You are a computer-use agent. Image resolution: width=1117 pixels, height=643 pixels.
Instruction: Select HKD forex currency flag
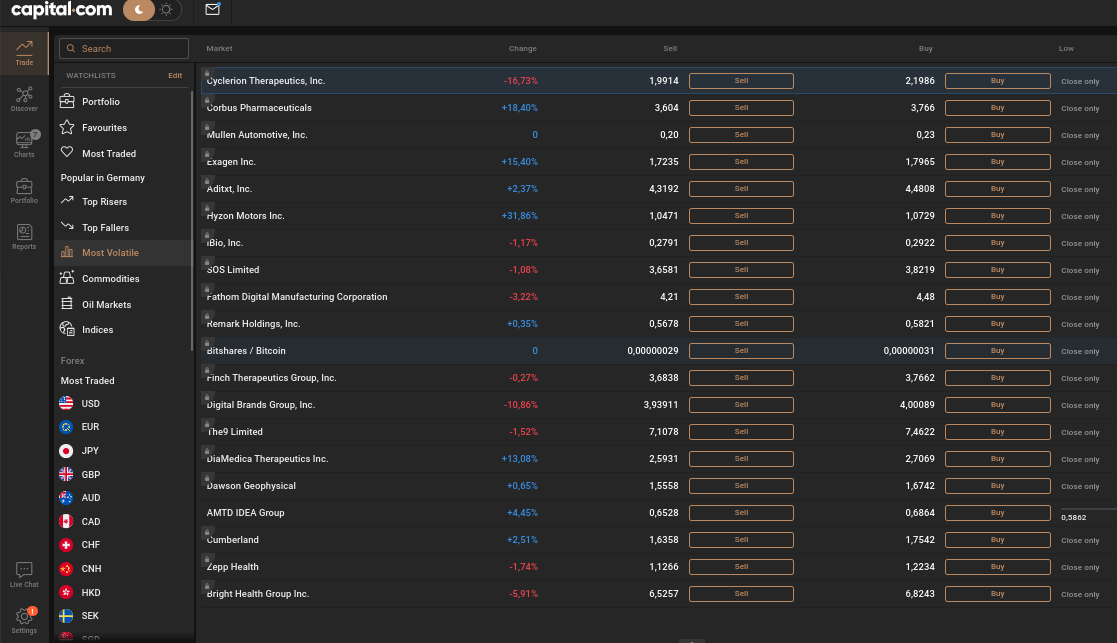click(66, 592)
